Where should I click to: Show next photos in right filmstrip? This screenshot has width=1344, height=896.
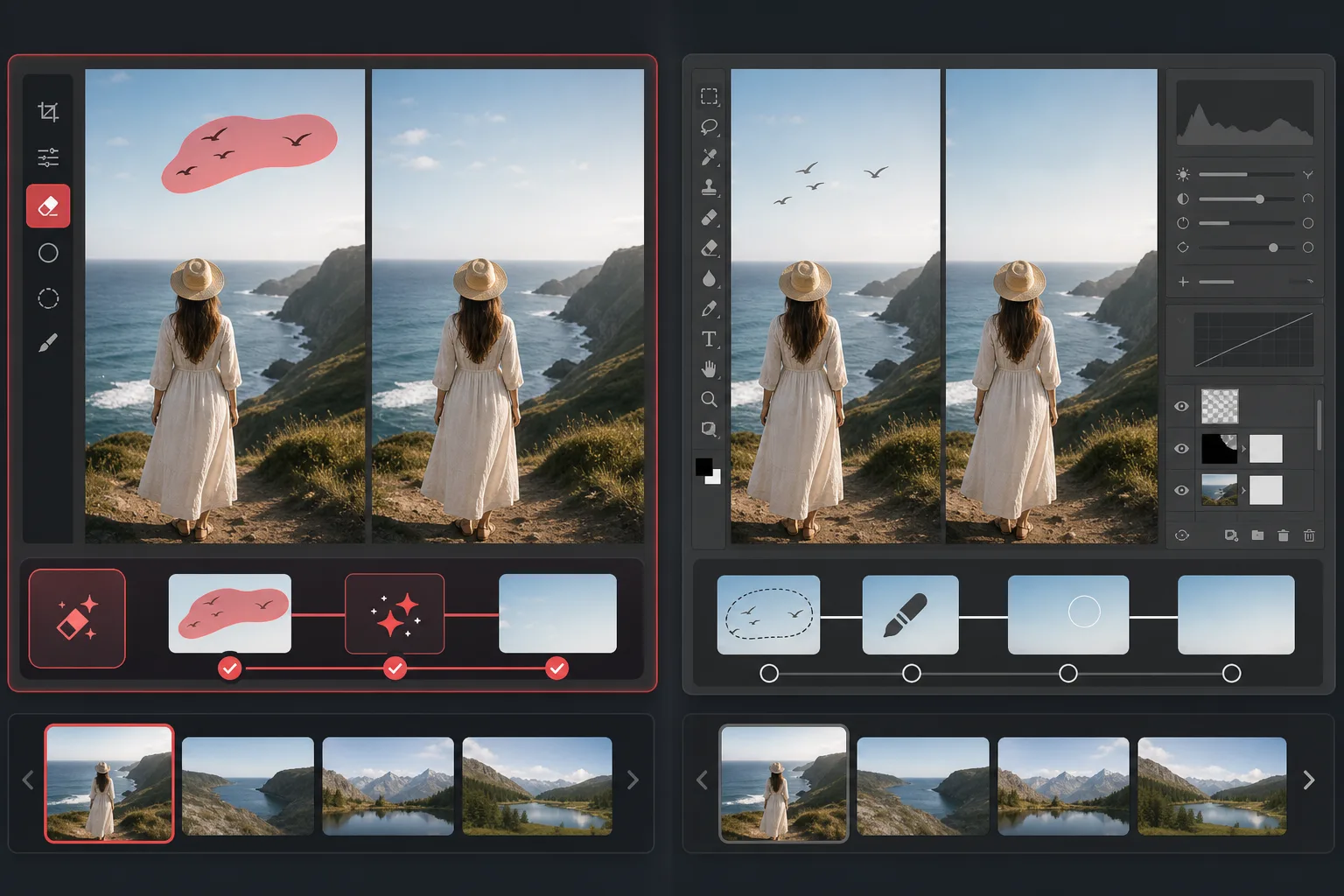coord(1309,780)
